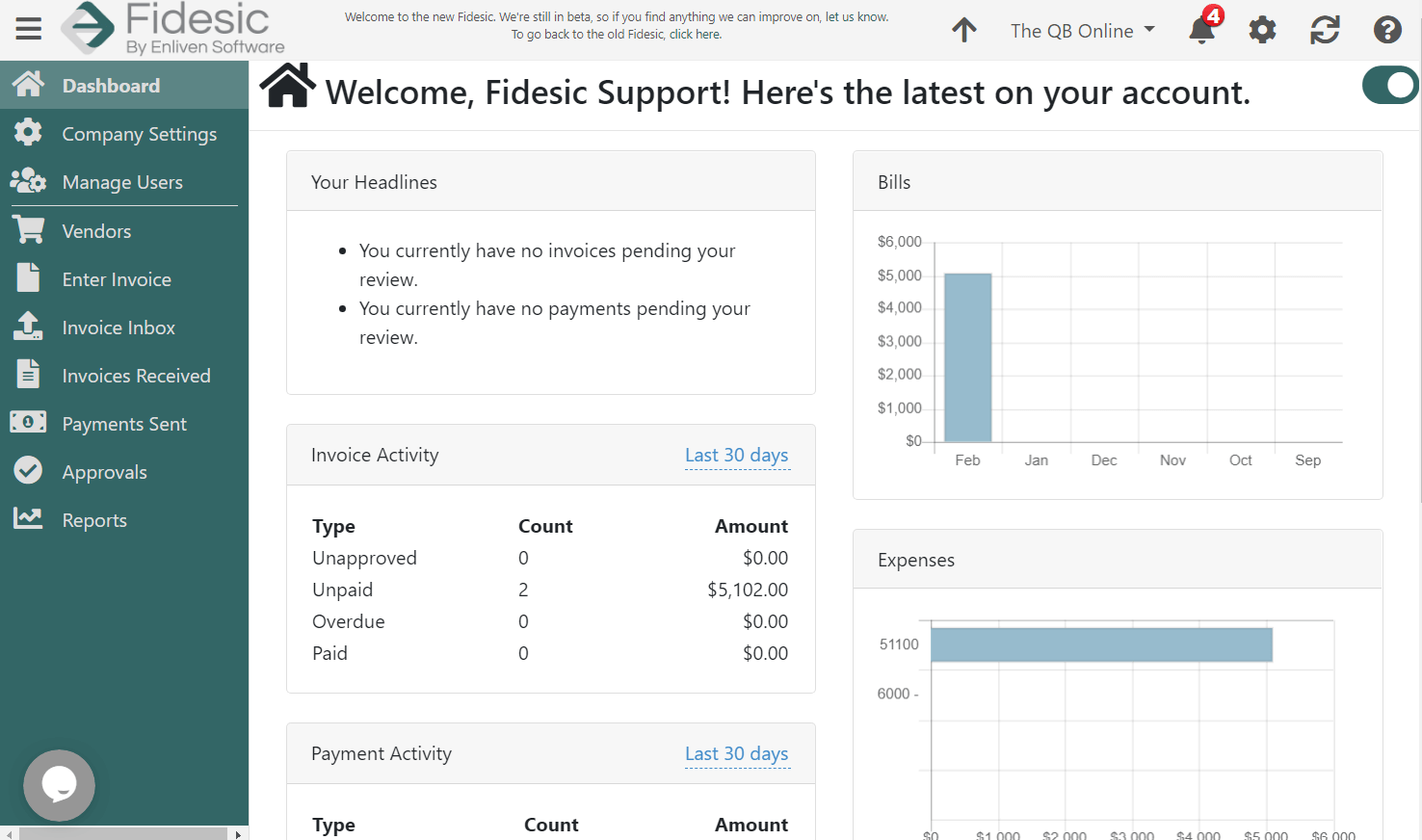Open Invoice Inbox from sidebar
The width and height of the screenshot is (1422, 840).
(118, 328)
